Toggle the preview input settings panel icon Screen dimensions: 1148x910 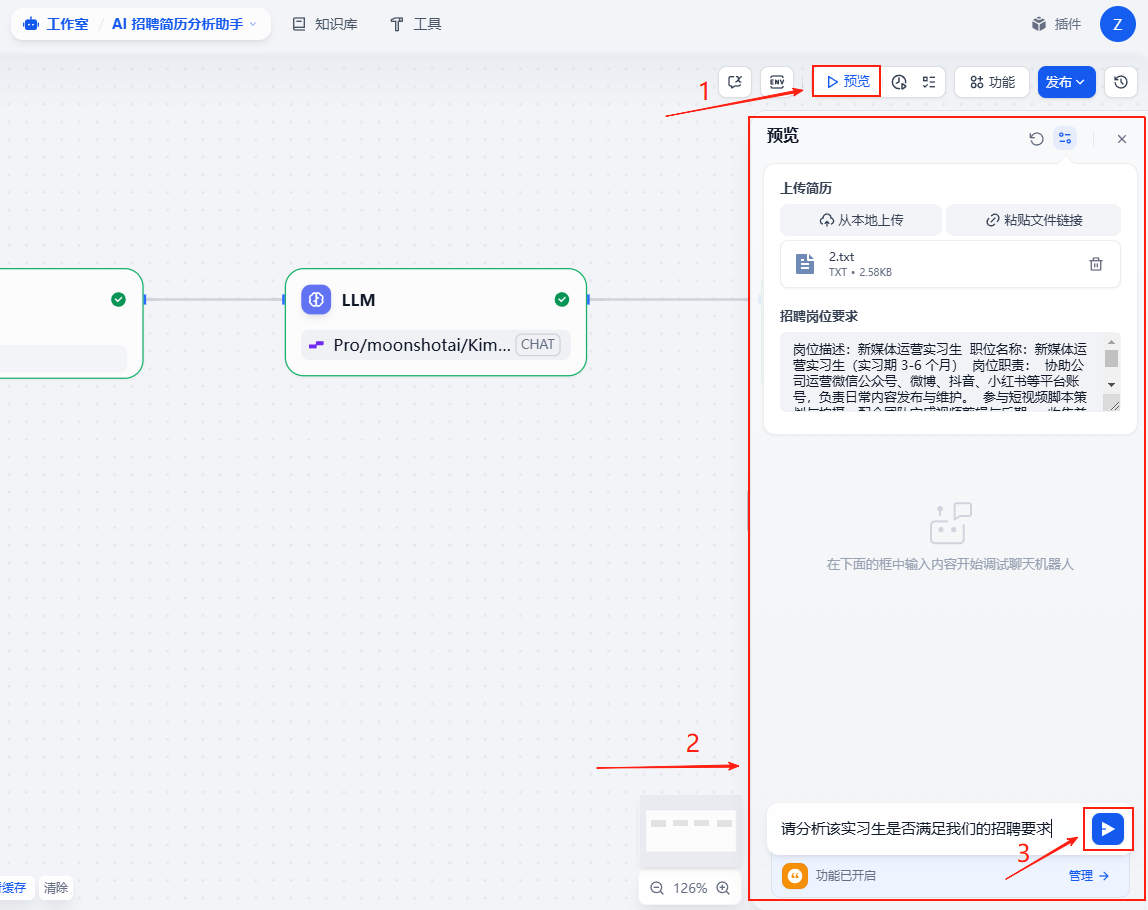[x=1065, y=139]
